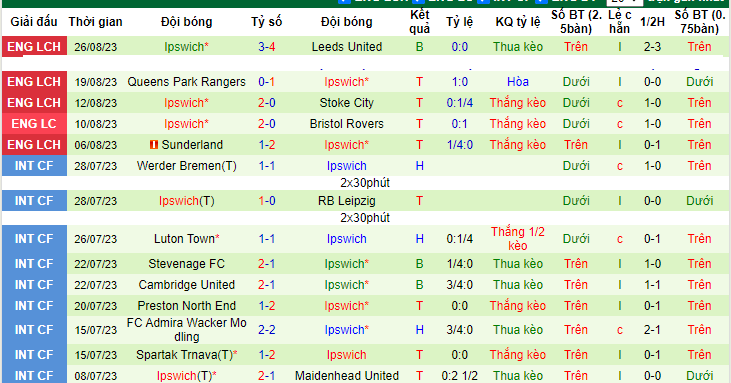731x383 pixels.
Task: Click the Tỷ số column header
Action: tap(267, 22)
